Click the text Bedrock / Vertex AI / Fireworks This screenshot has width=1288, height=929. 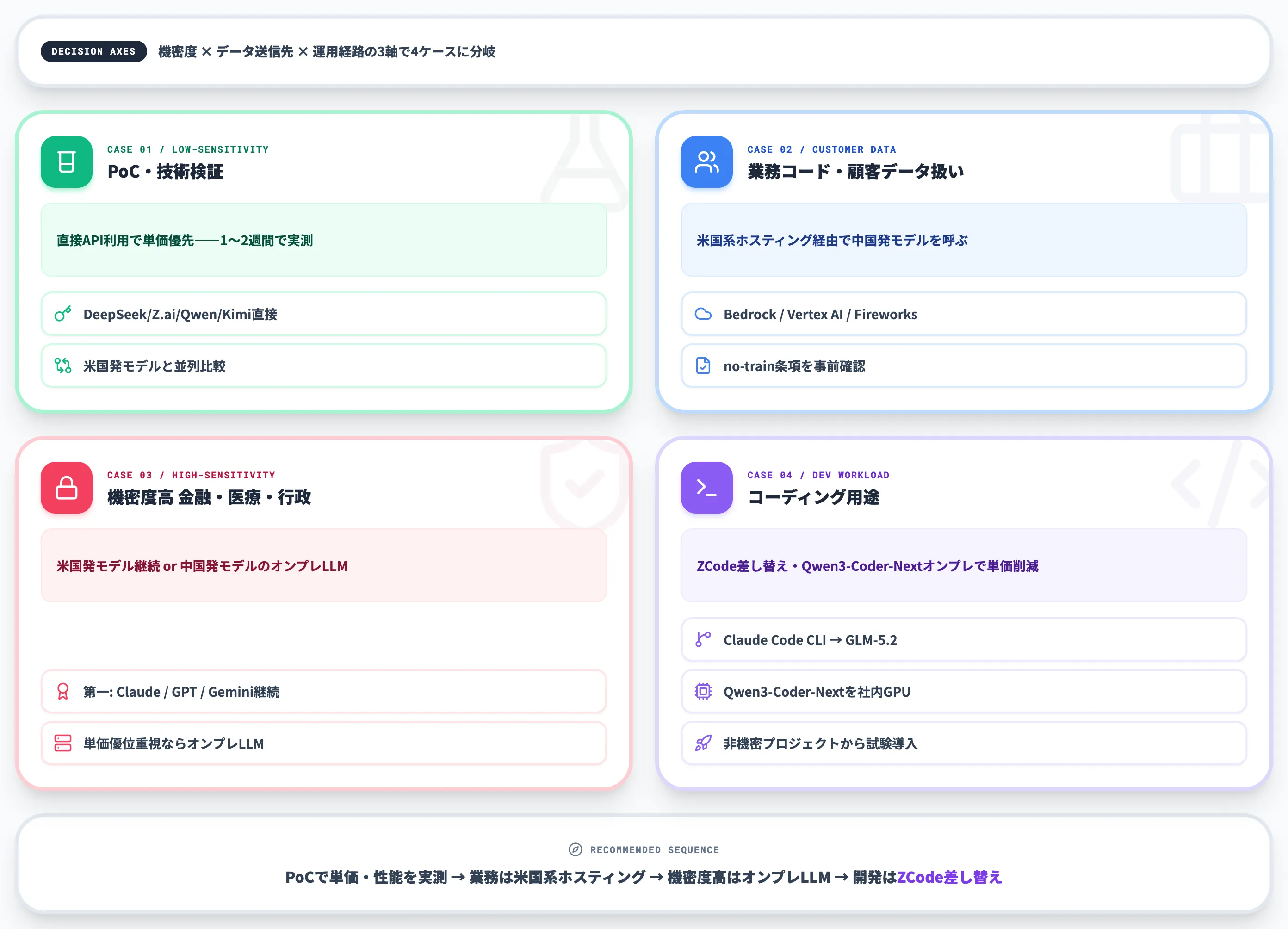(x=821, y=314)
